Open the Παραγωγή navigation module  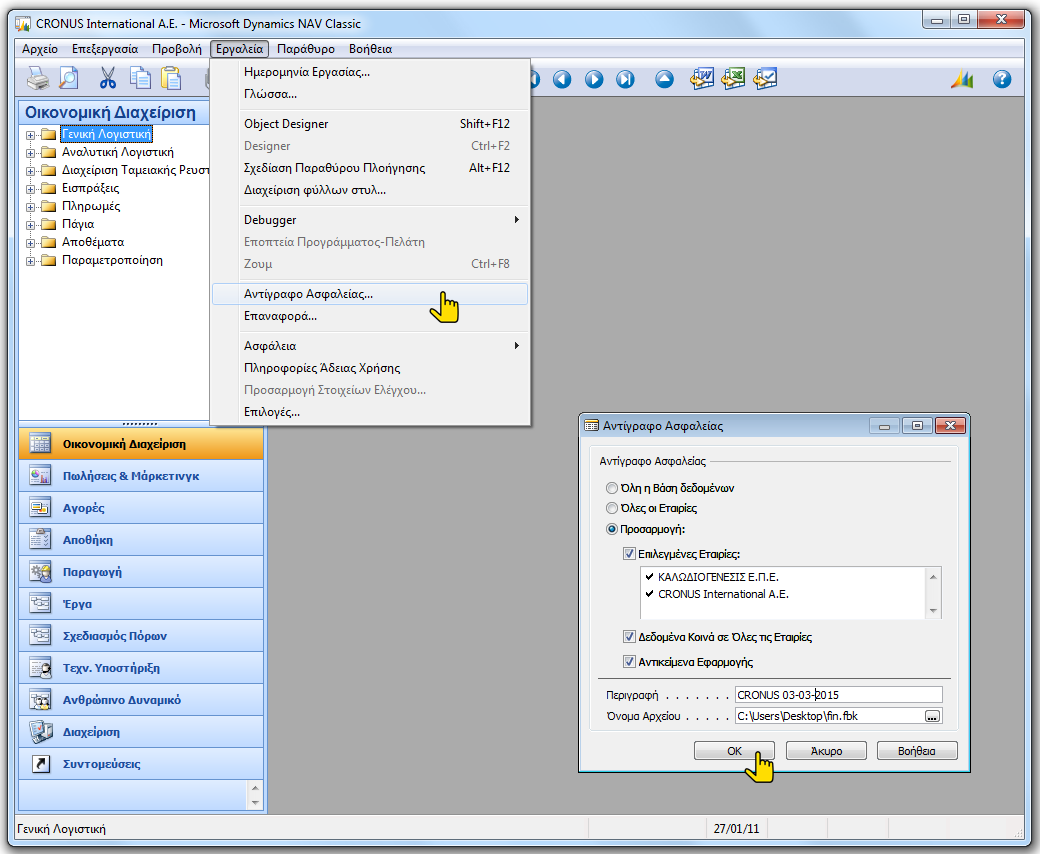tap(141, 572)
